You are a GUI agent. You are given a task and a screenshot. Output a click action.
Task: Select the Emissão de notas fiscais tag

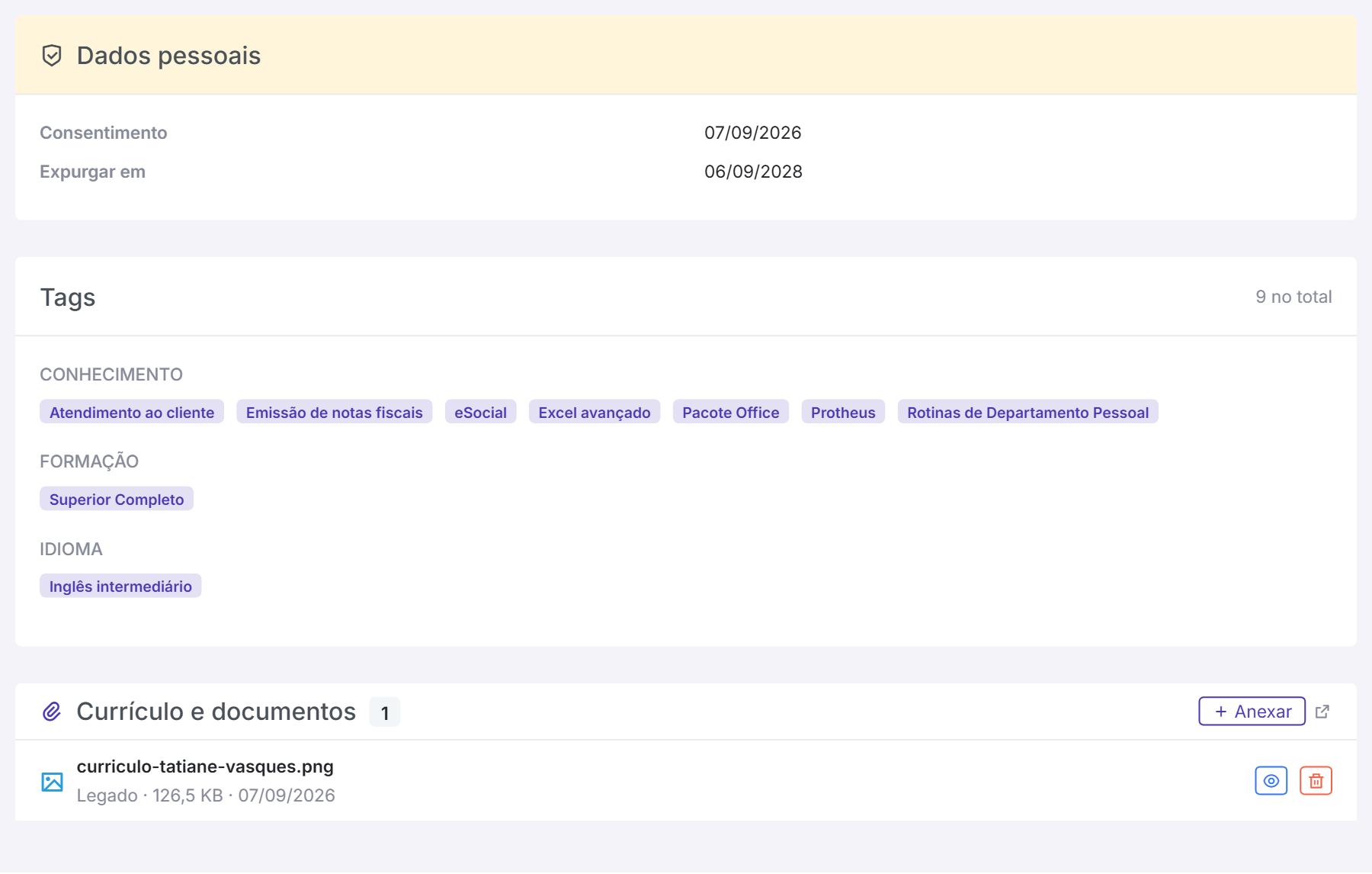335,412
